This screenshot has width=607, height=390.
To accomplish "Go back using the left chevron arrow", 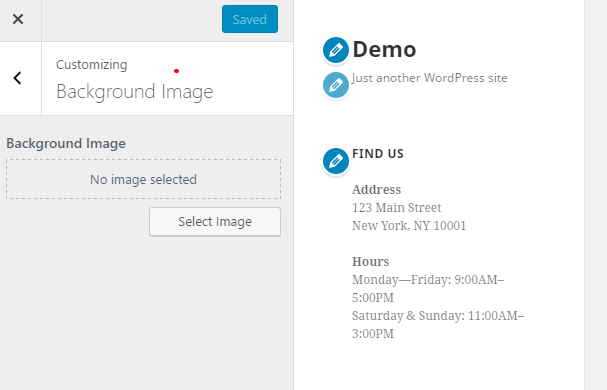I will (x=17, y=78).
